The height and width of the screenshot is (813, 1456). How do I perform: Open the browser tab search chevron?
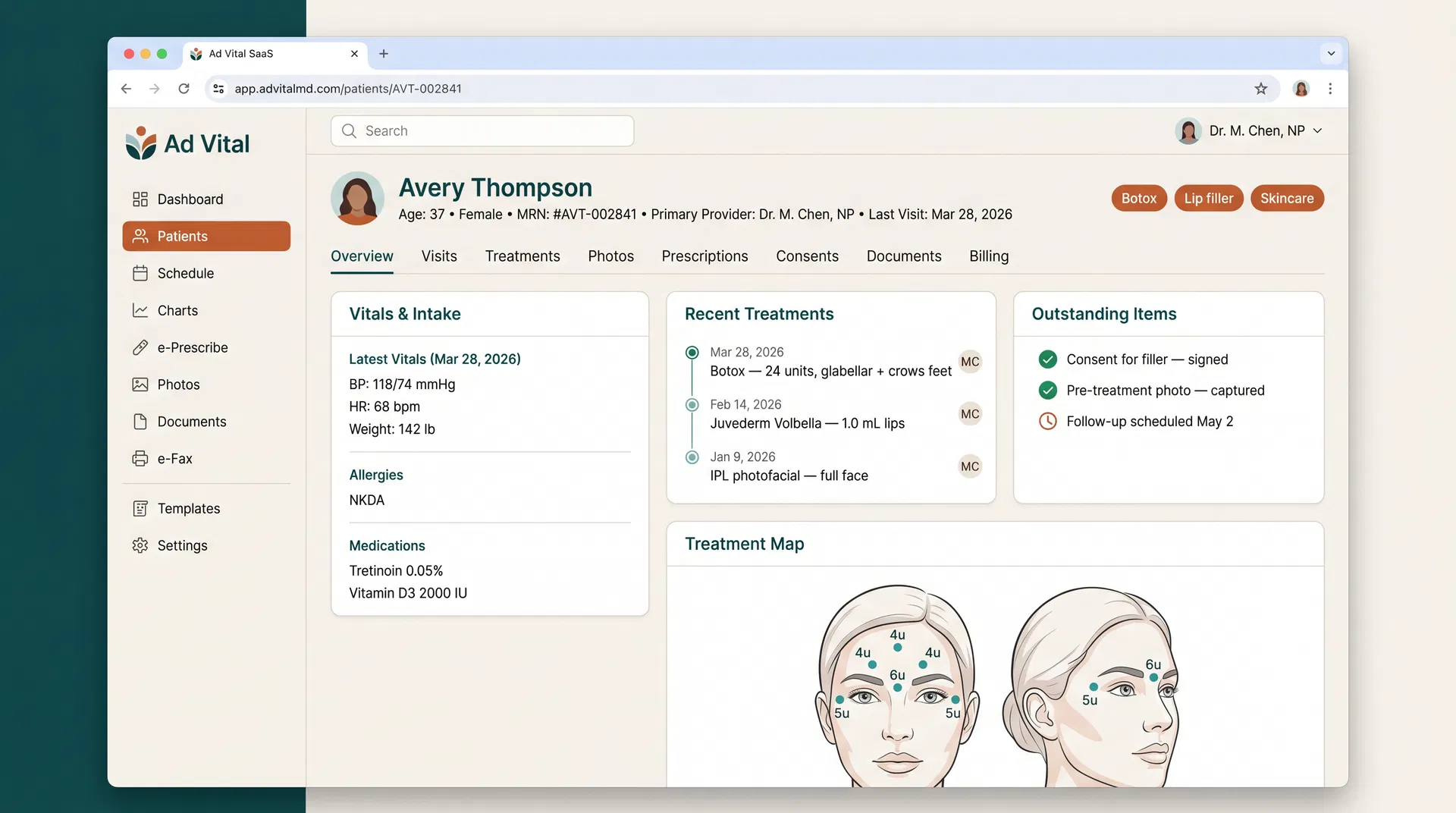tap(1331, 54)
